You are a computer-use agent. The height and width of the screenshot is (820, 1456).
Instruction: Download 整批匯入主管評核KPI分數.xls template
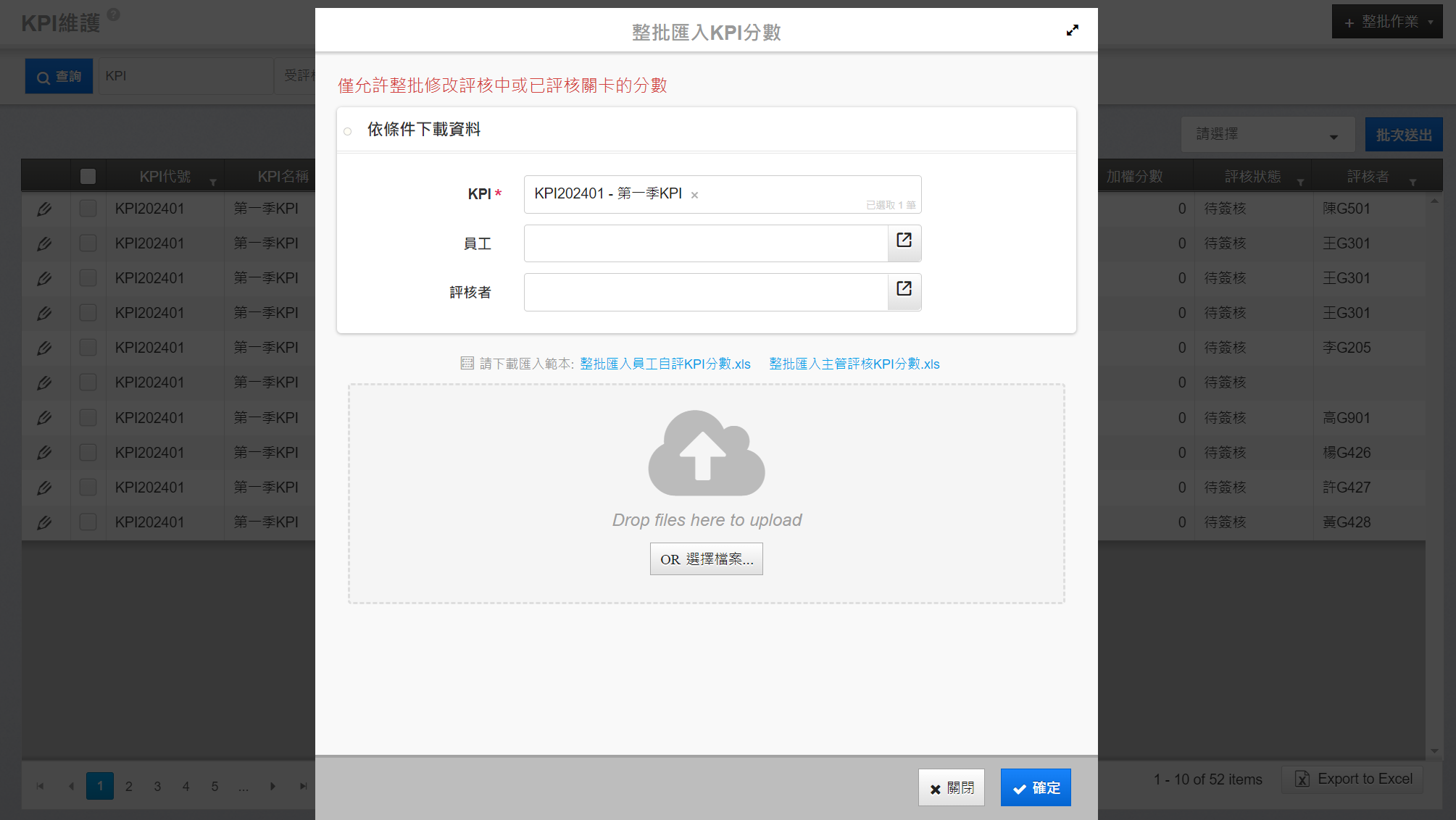click(x=854, y=364)
